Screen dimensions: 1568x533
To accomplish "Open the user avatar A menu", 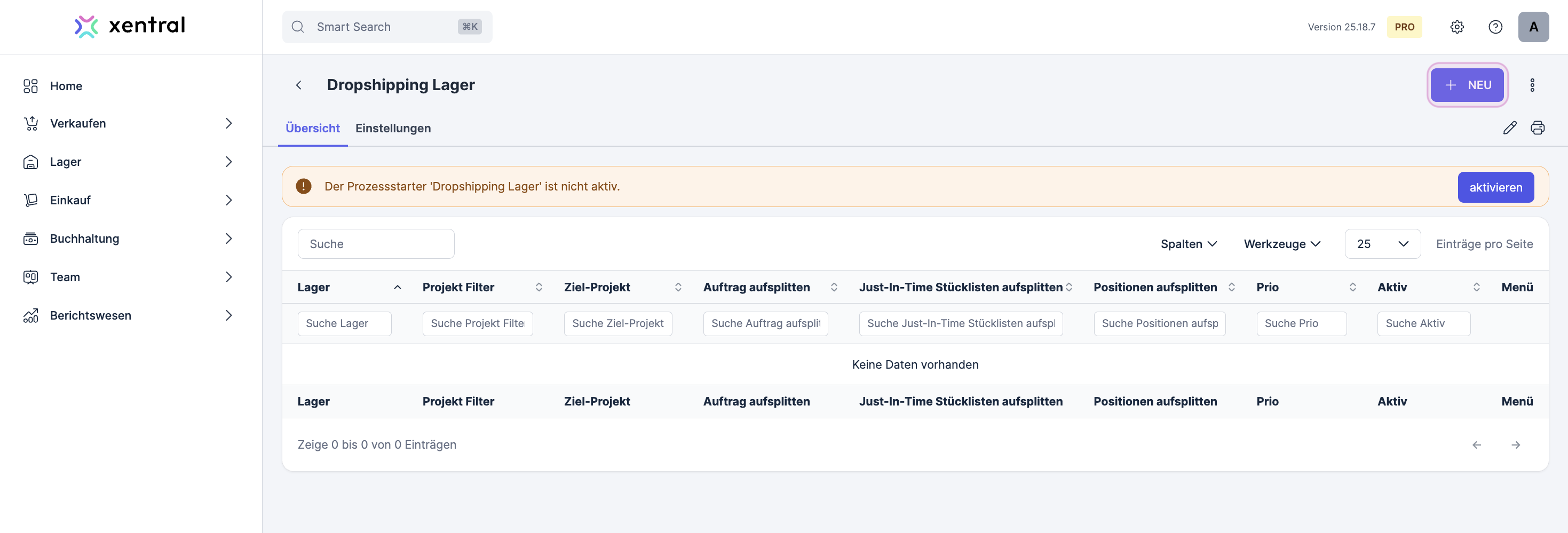I will [1533, 27].
